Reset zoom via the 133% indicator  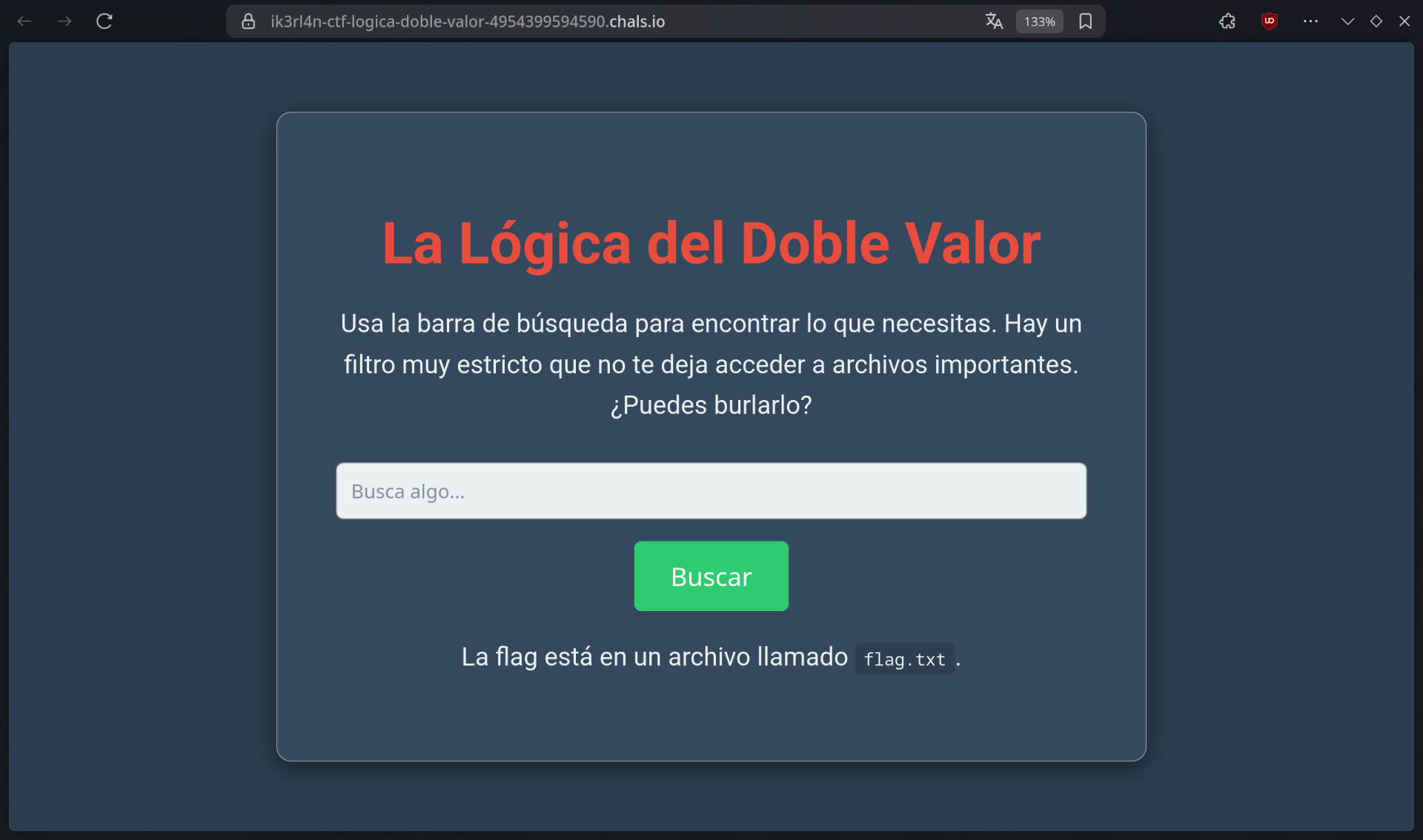[1039, 21]
